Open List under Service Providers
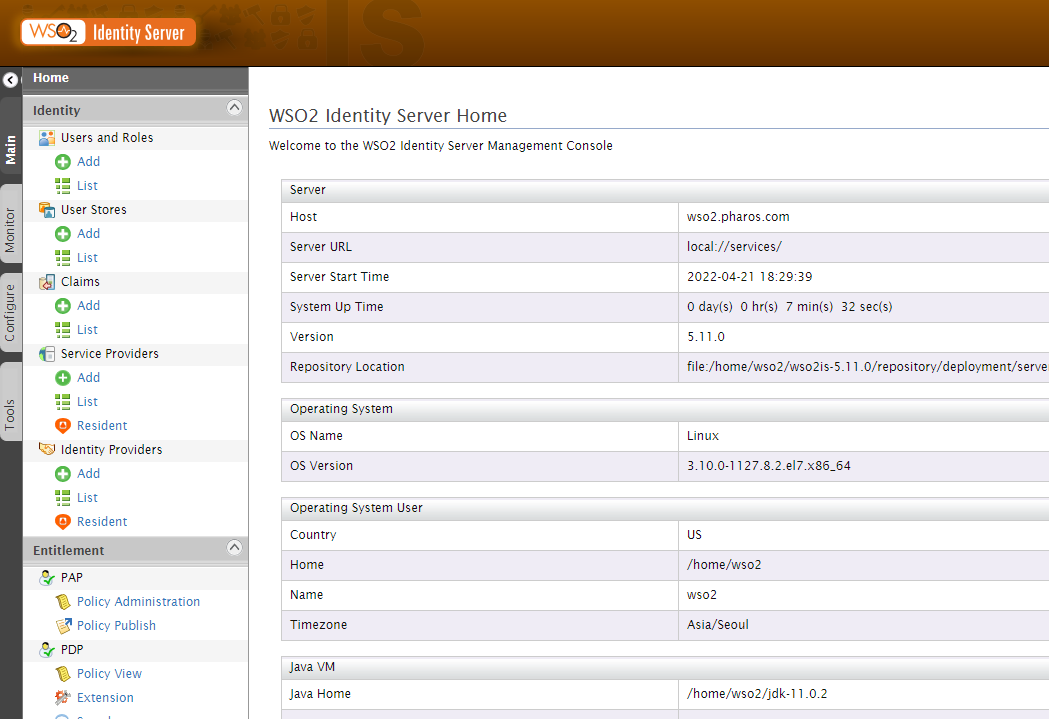The width and height of the screenshot is (1049, 719). pos(87,402)
